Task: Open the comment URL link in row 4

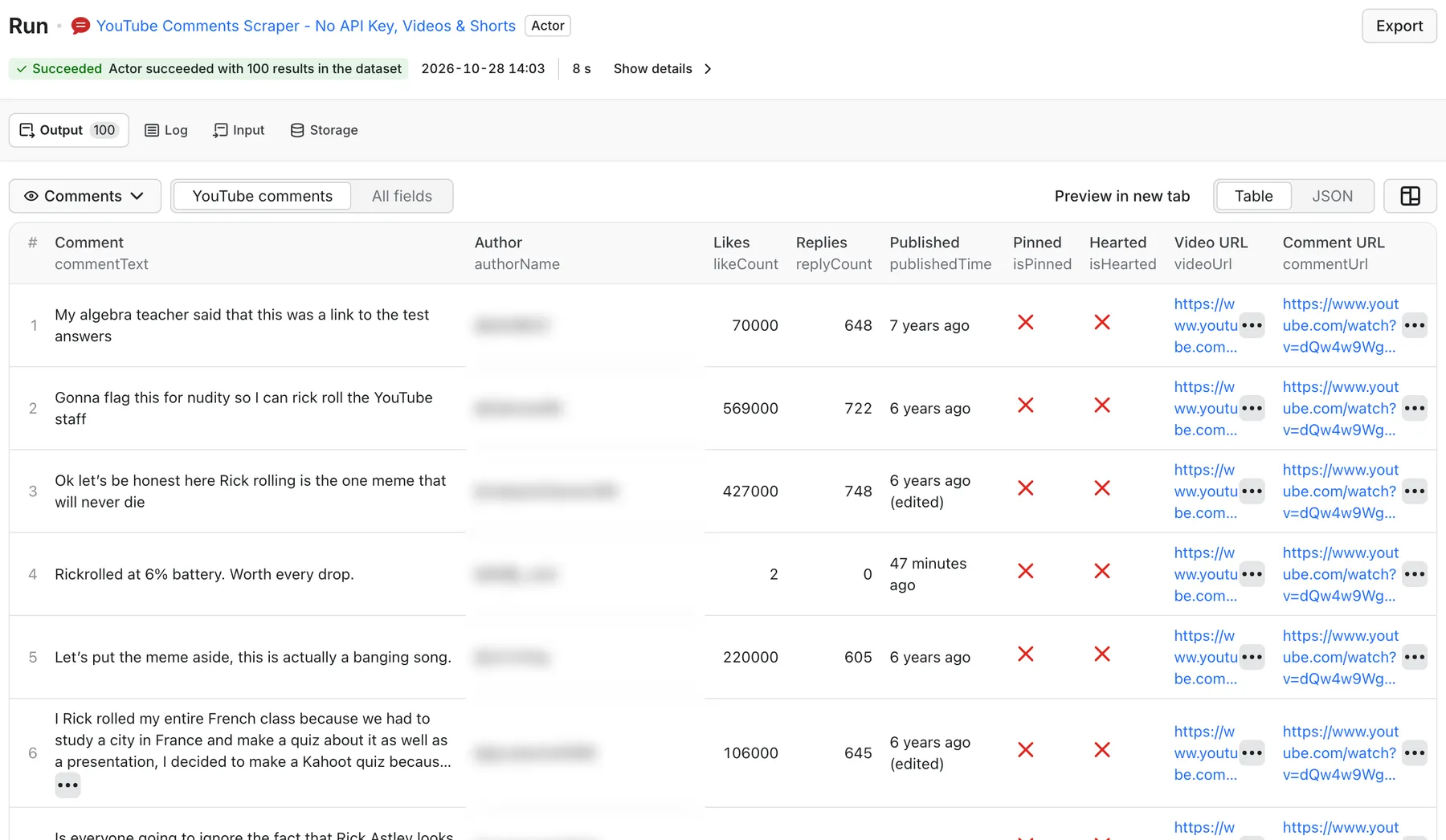Action: click(x=1340, y=573)
